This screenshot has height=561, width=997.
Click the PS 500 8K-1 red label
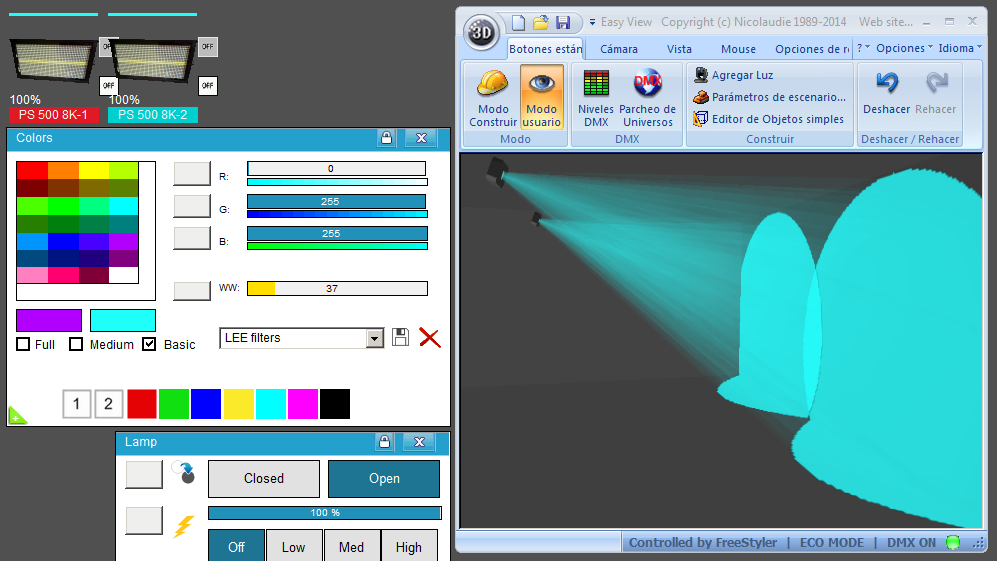coord(53,115)
